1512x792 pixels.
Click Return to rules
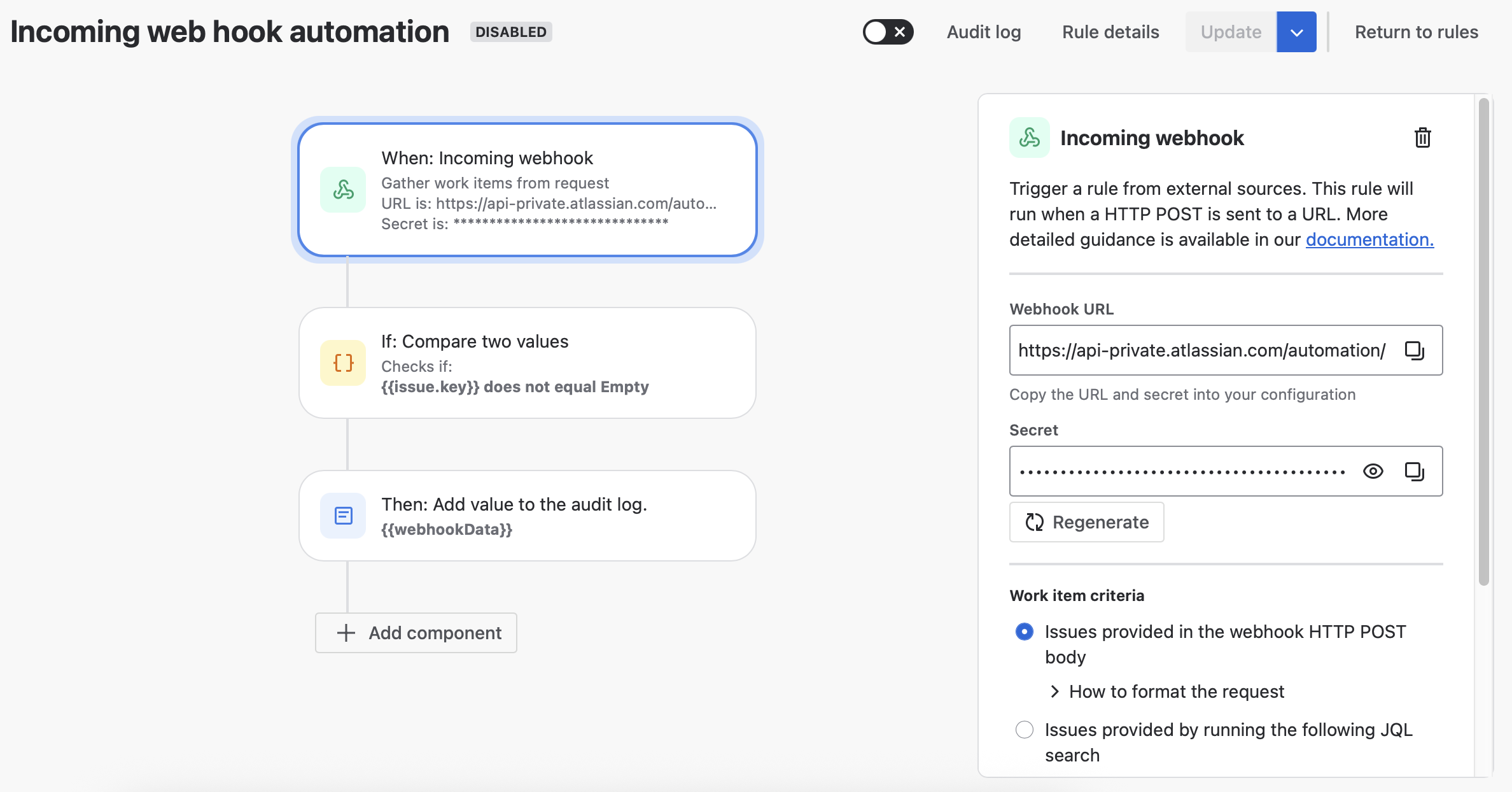coord(1416,32)
